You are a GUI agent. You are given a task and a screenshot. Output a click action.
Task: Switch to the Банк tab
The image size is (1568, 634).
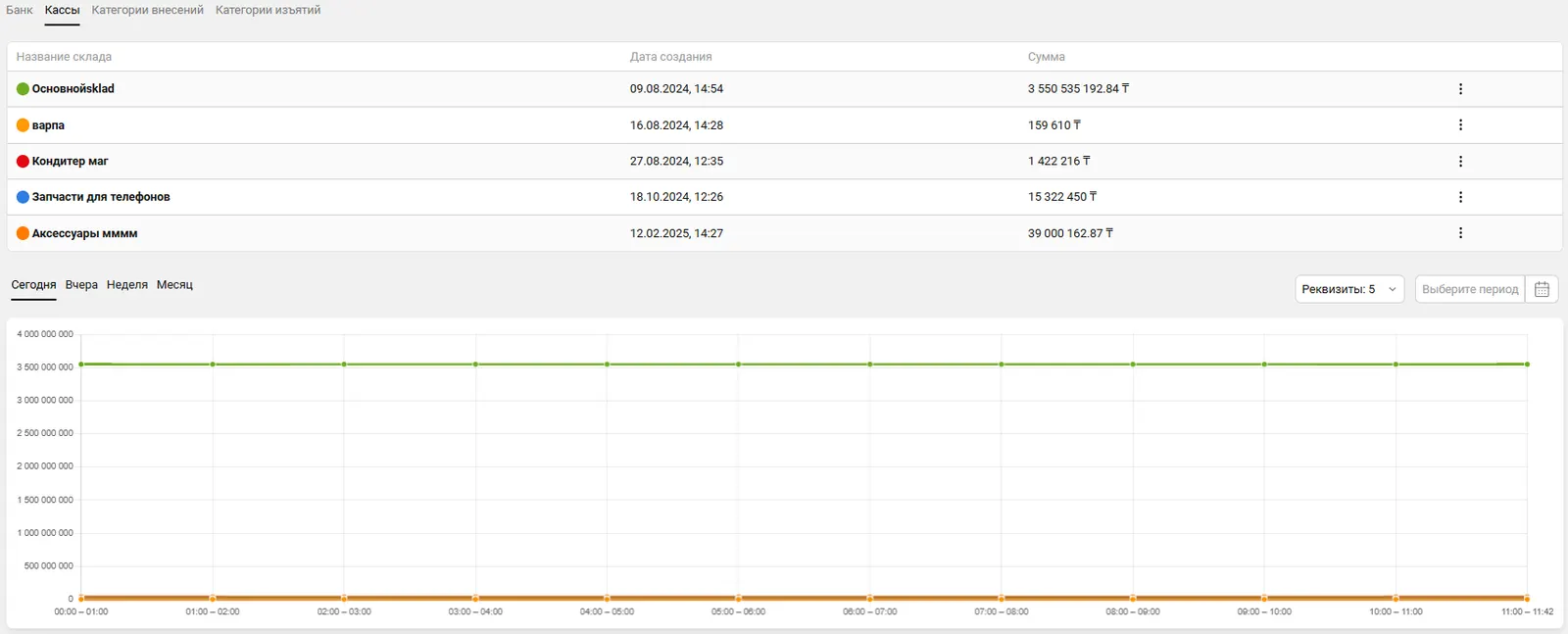[x=20, y=10]
